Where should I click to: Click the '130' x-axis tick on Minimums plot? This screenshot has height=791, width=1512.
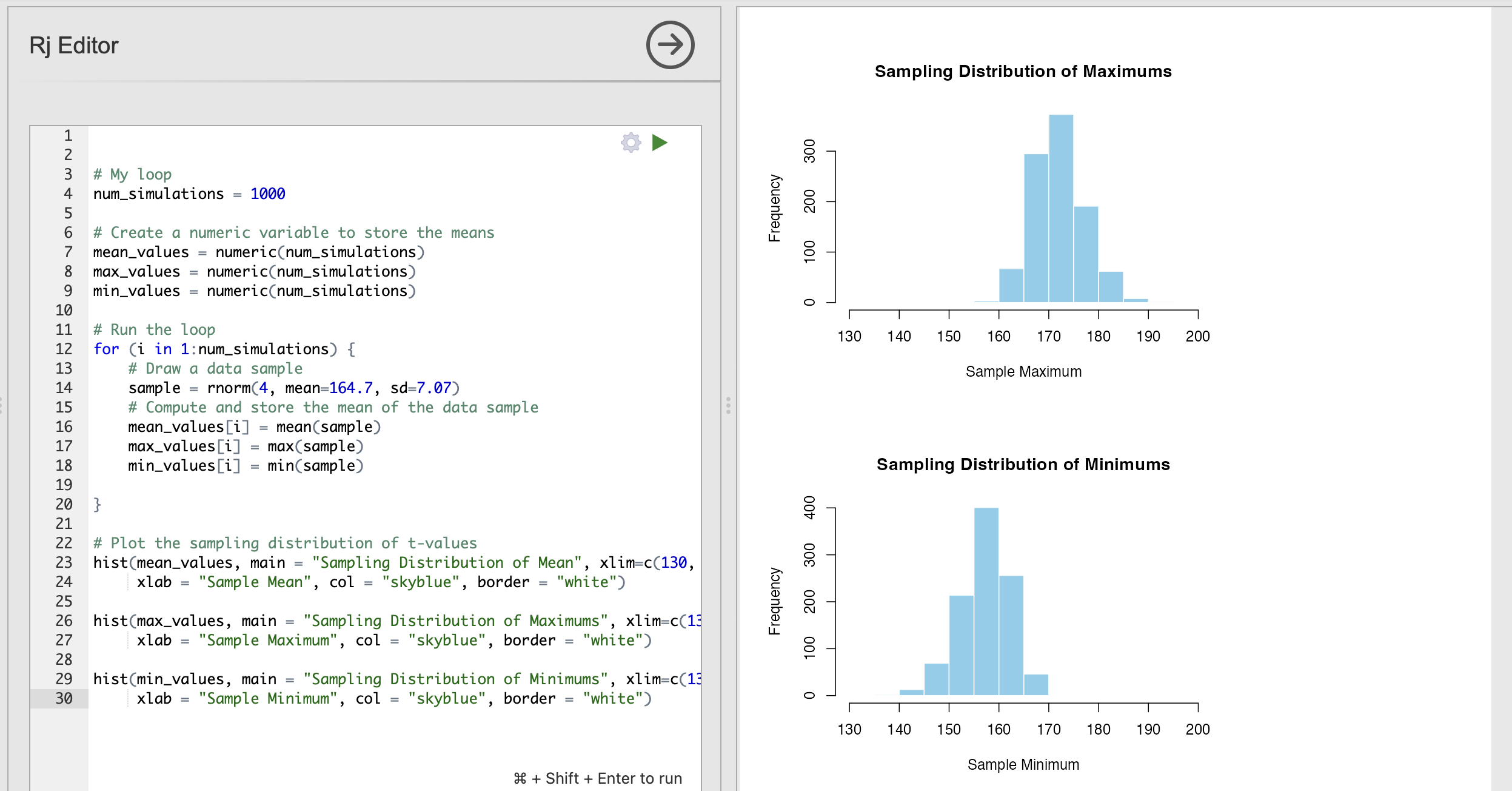tap(849, 729)
